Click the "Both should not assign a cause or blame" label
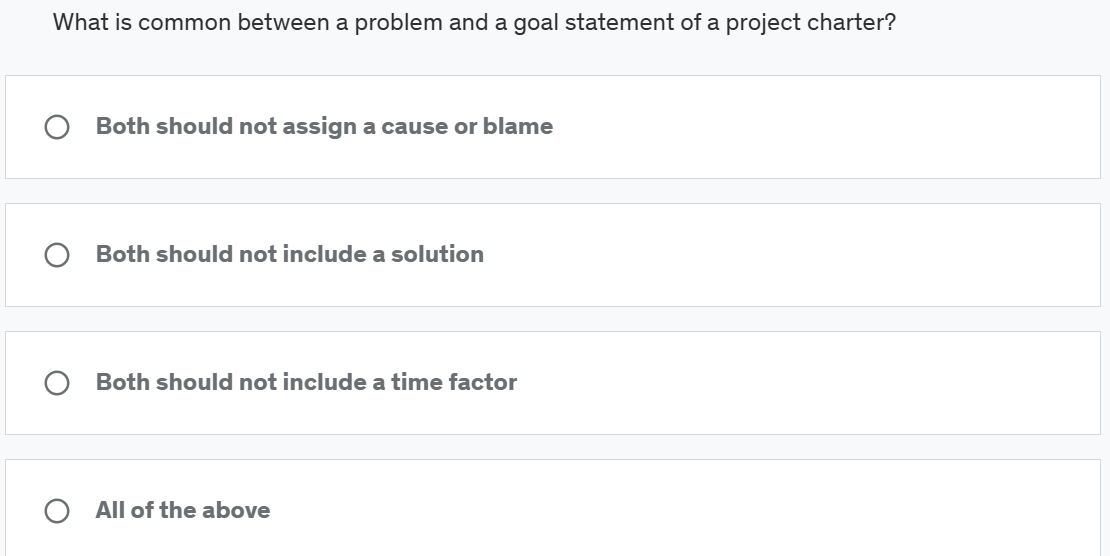1110x556 pixels. tap(324, 127)
